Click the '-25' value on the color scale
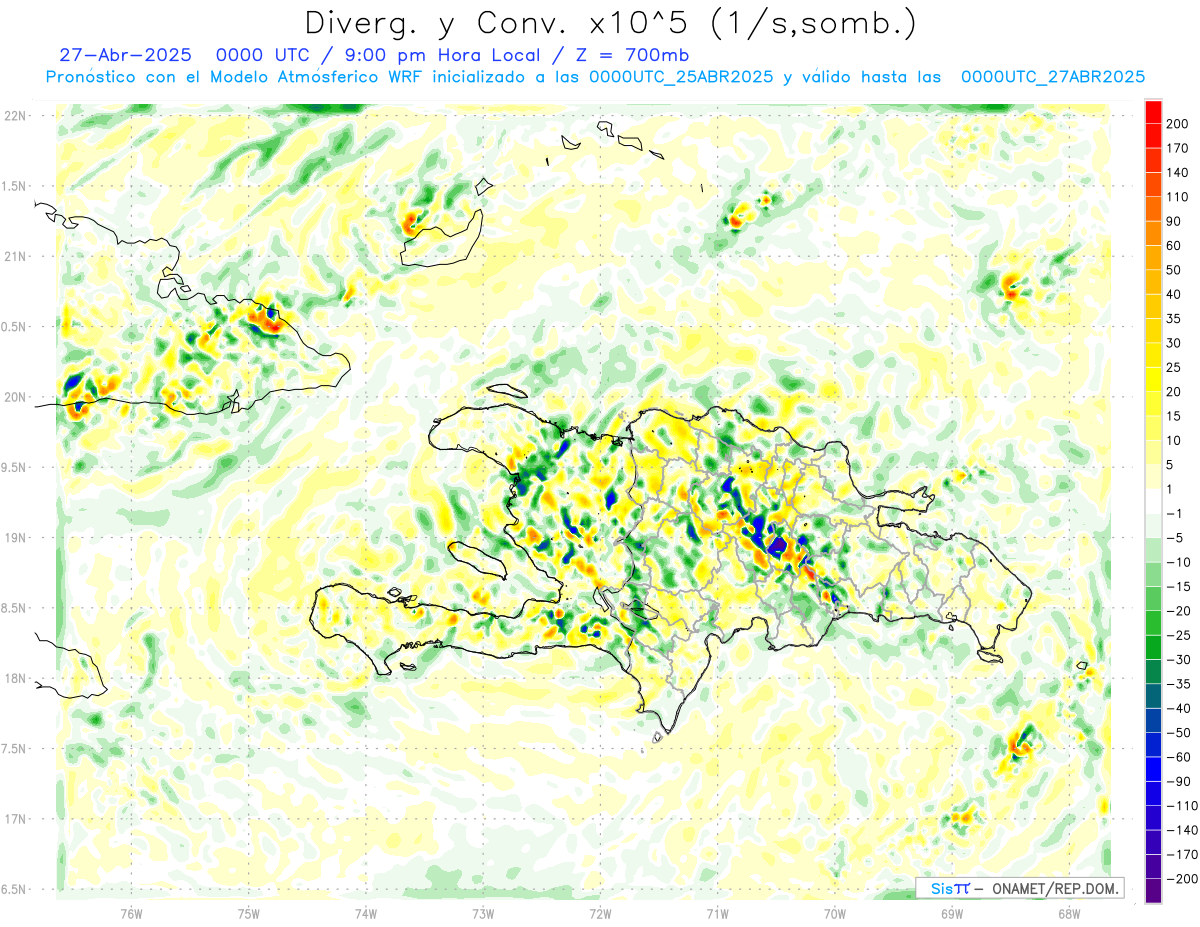The image size is (1200, 927). 1179,635
